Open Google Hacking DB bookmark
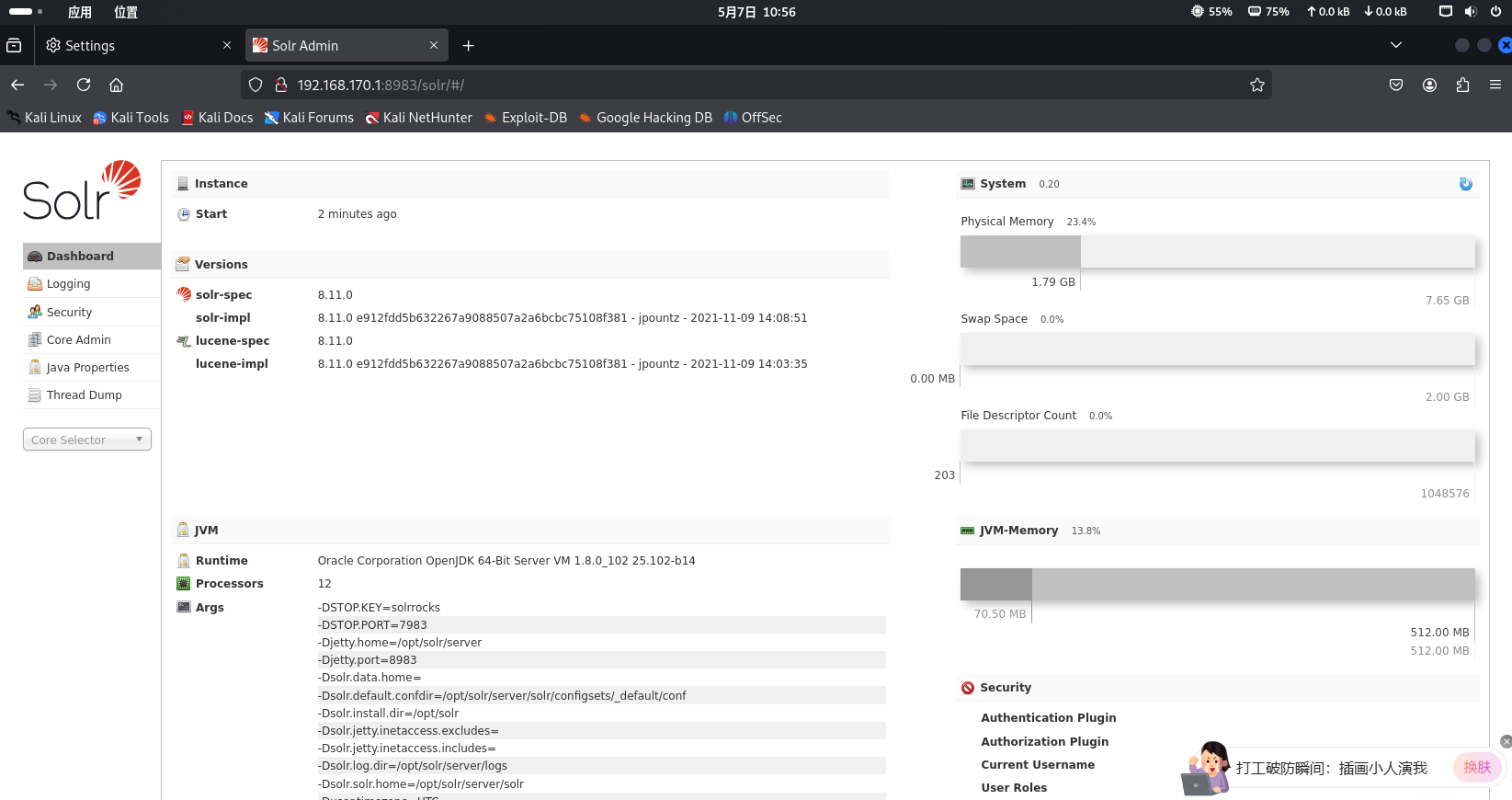Image resolution: width=1512 pixels, height=800 pixels. (645, 118)
